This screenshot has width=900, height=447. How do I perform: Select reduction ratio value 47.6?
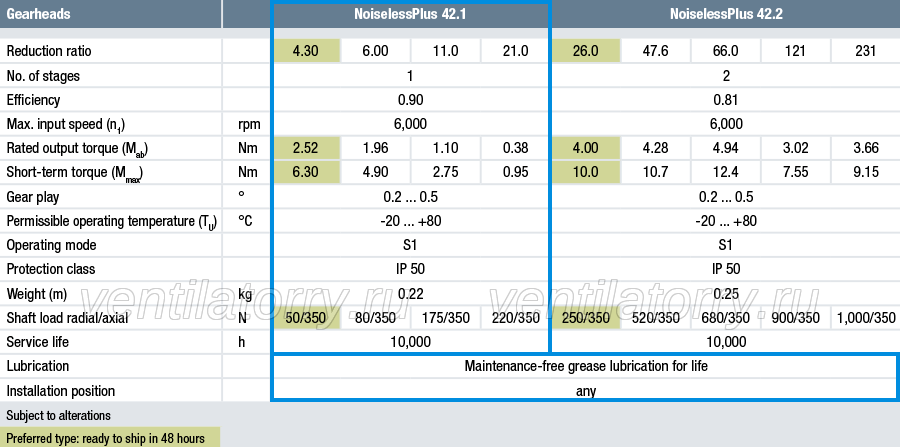tap(655, 51)
